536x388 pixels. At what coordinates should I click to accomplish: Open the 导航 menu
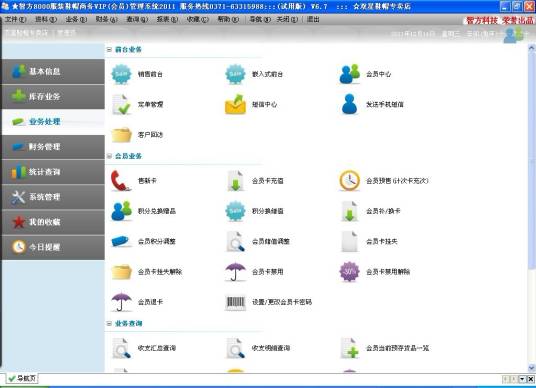pyautogui.click(x=260, y=19)
